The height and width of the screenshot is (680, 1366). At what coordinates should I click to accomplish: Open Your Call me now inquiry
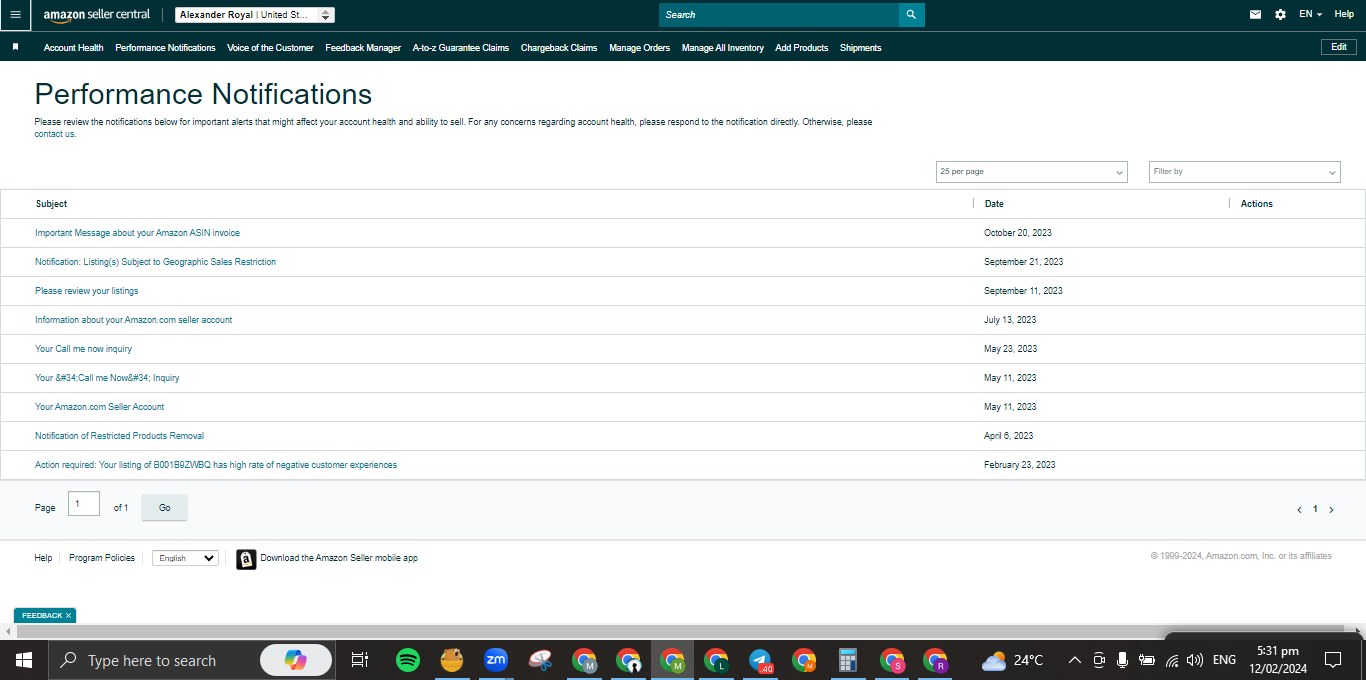coord(84,349)
